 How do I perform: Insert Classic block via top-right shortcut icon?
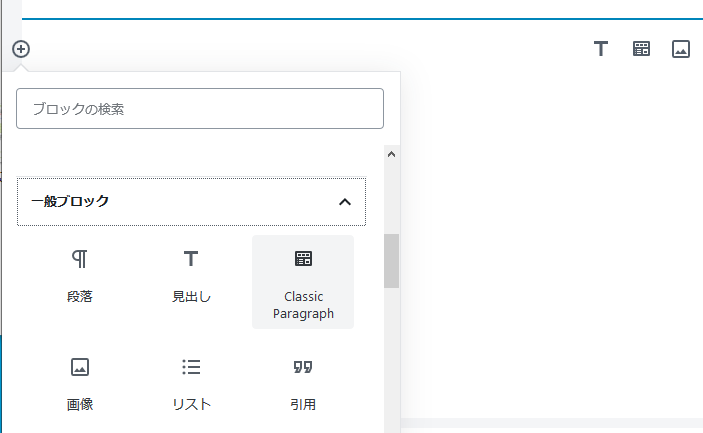pyautogui.click(x=641, y=49)
